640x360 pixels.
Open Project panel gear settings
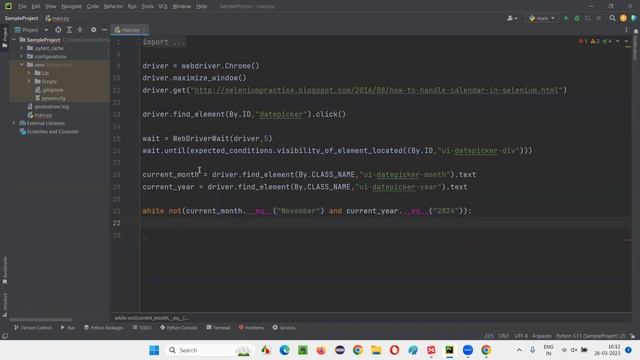click(93, 30)
